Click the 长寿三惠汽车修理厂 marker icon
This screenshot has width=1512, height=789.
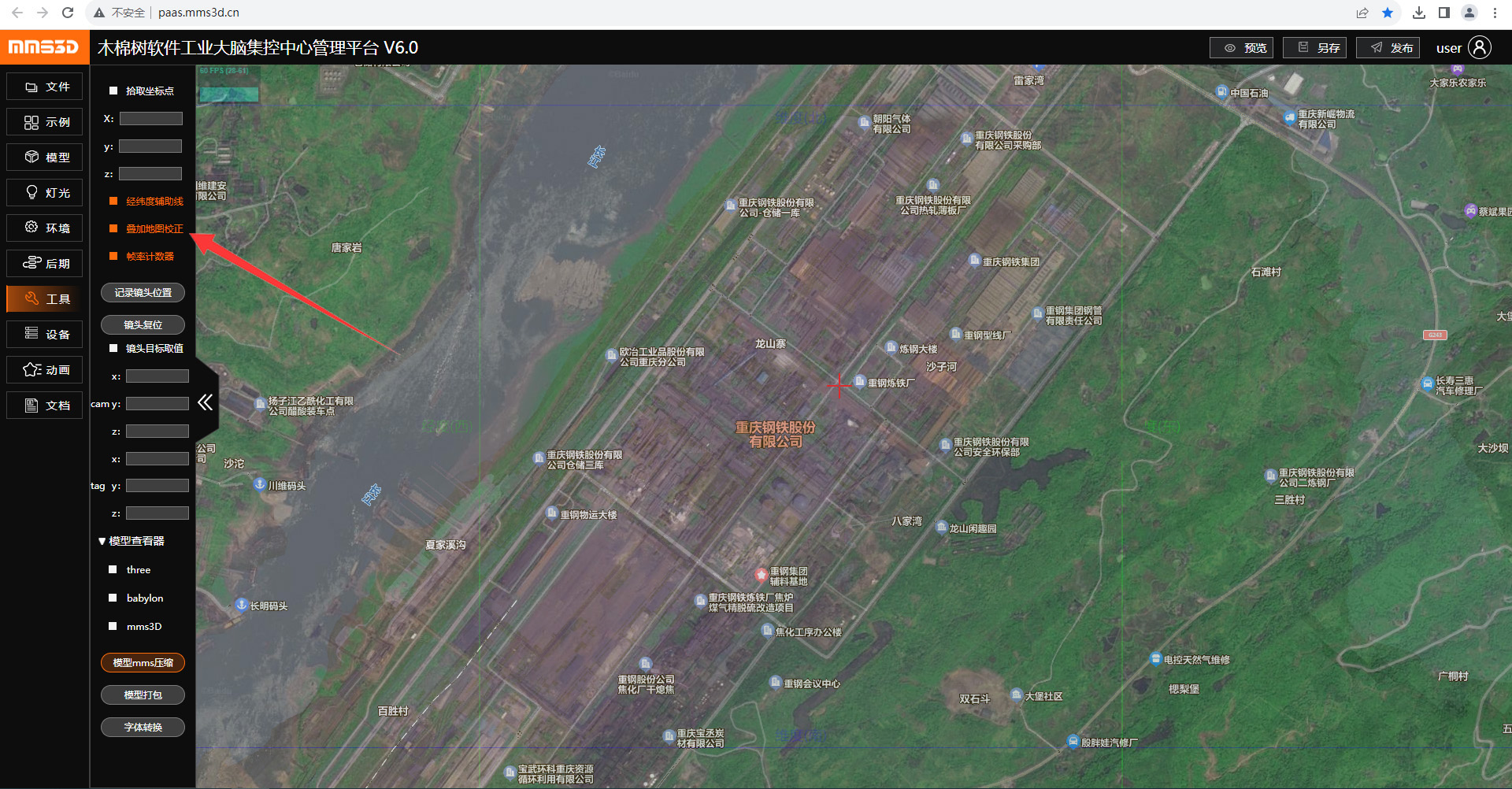[x=1427, y=384]
